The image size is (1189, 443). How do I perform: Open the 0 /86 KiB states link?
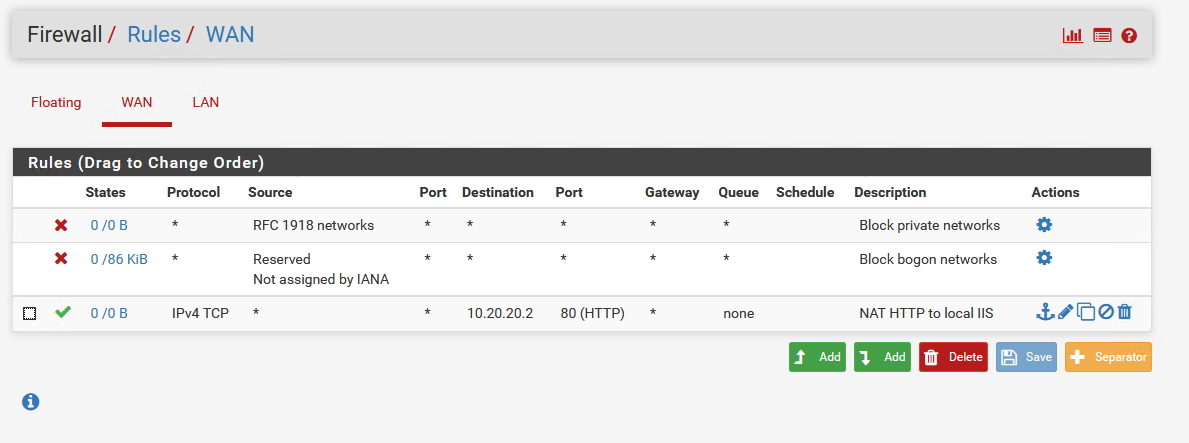tap(119, 259)
